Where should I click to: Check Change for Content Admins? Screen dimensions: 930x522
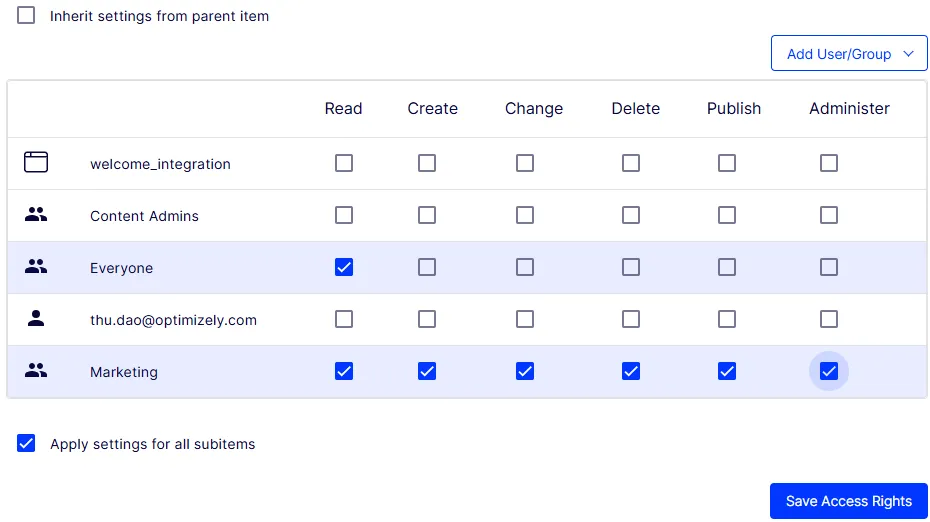[525, 215]
